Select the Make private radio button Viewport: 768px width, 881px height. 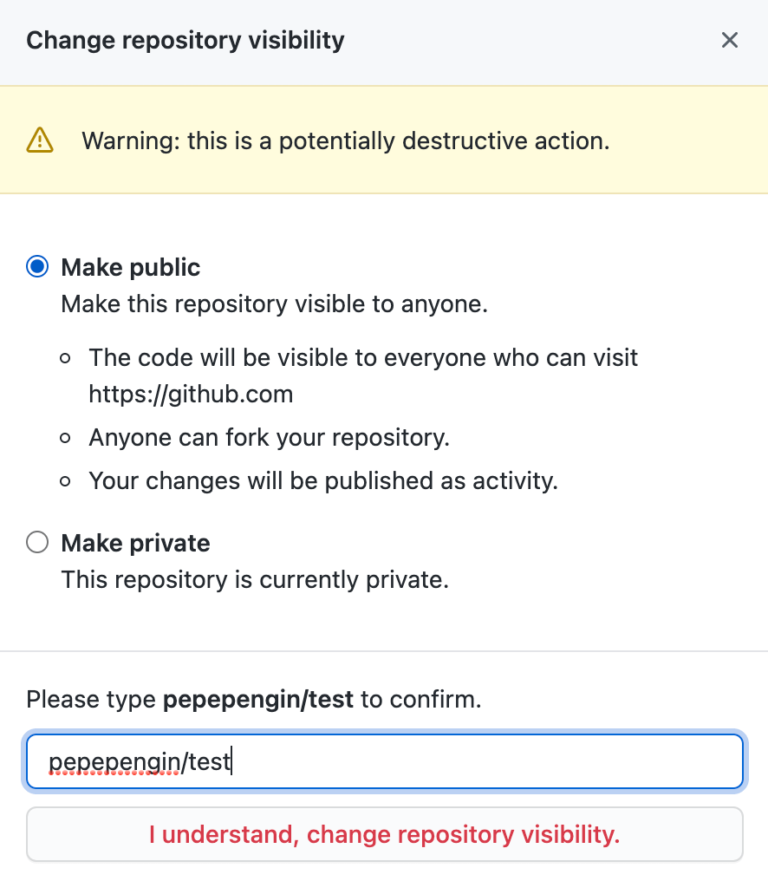coord(37,543)
